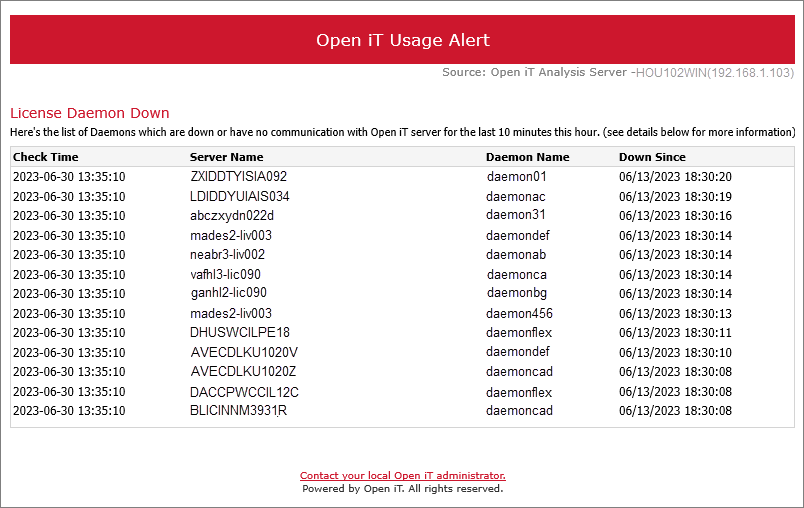Select server name LDIDDYUIAIS034

coord(239,196)
